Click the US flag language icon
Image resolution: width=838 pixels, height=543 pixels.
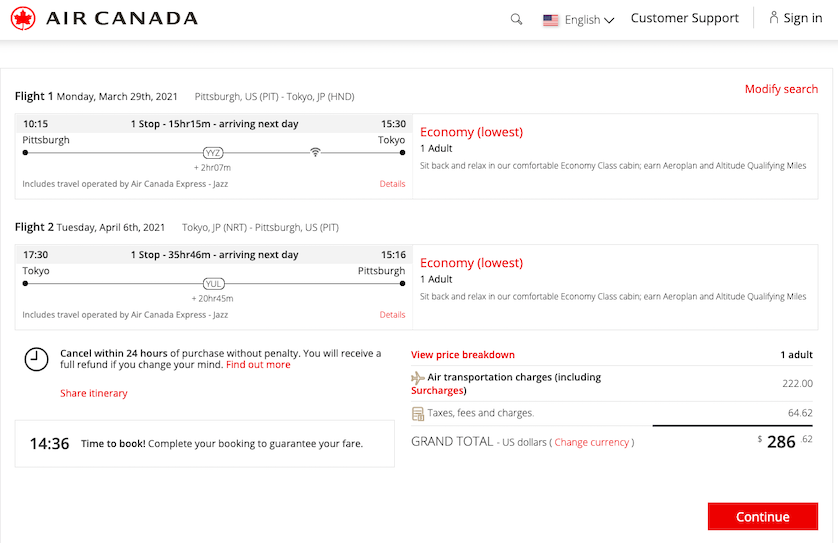pos(550,20)
